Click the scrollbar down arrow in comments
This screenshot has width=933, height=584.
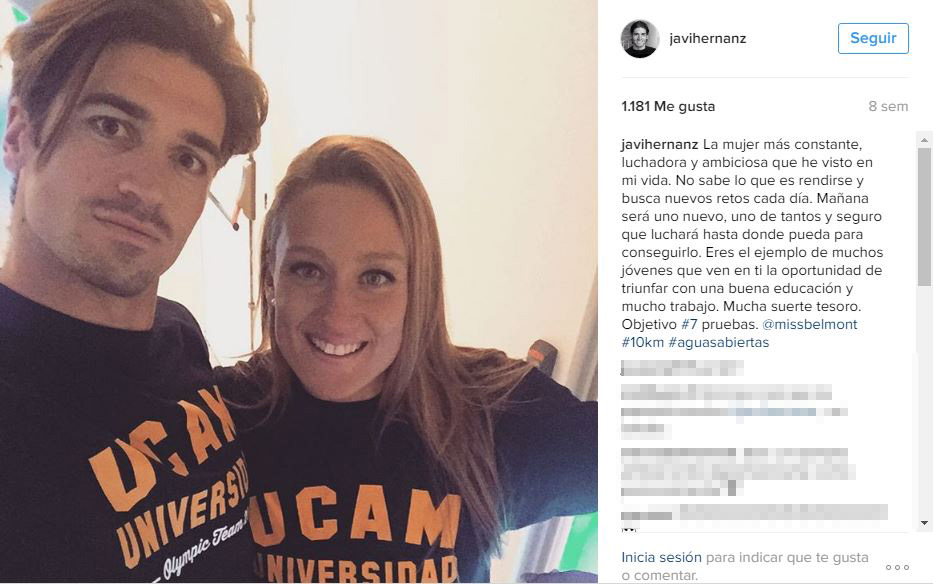(924, 523)
